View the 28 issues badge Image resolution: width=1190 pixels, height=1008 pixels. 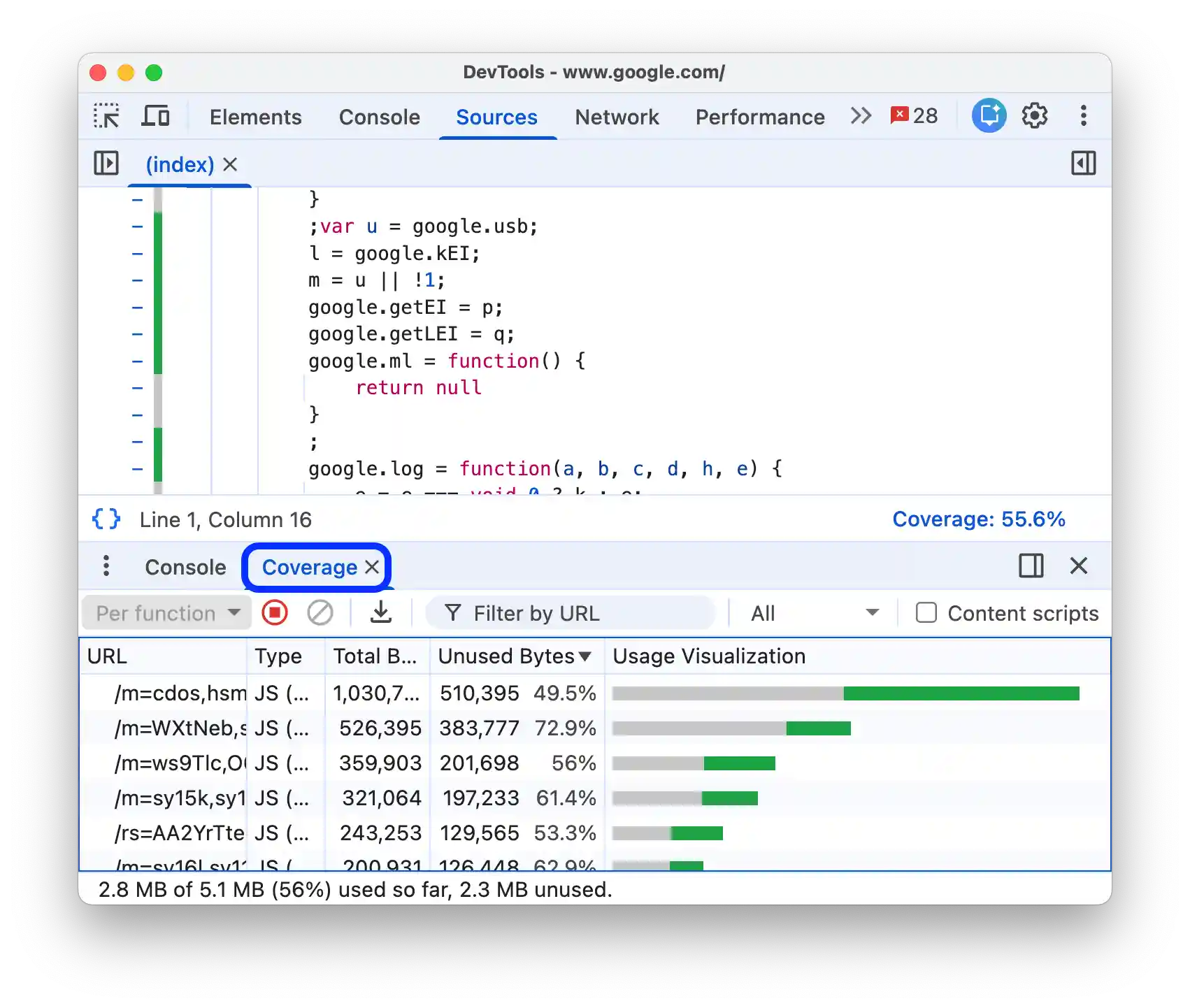tap(915, 116)
